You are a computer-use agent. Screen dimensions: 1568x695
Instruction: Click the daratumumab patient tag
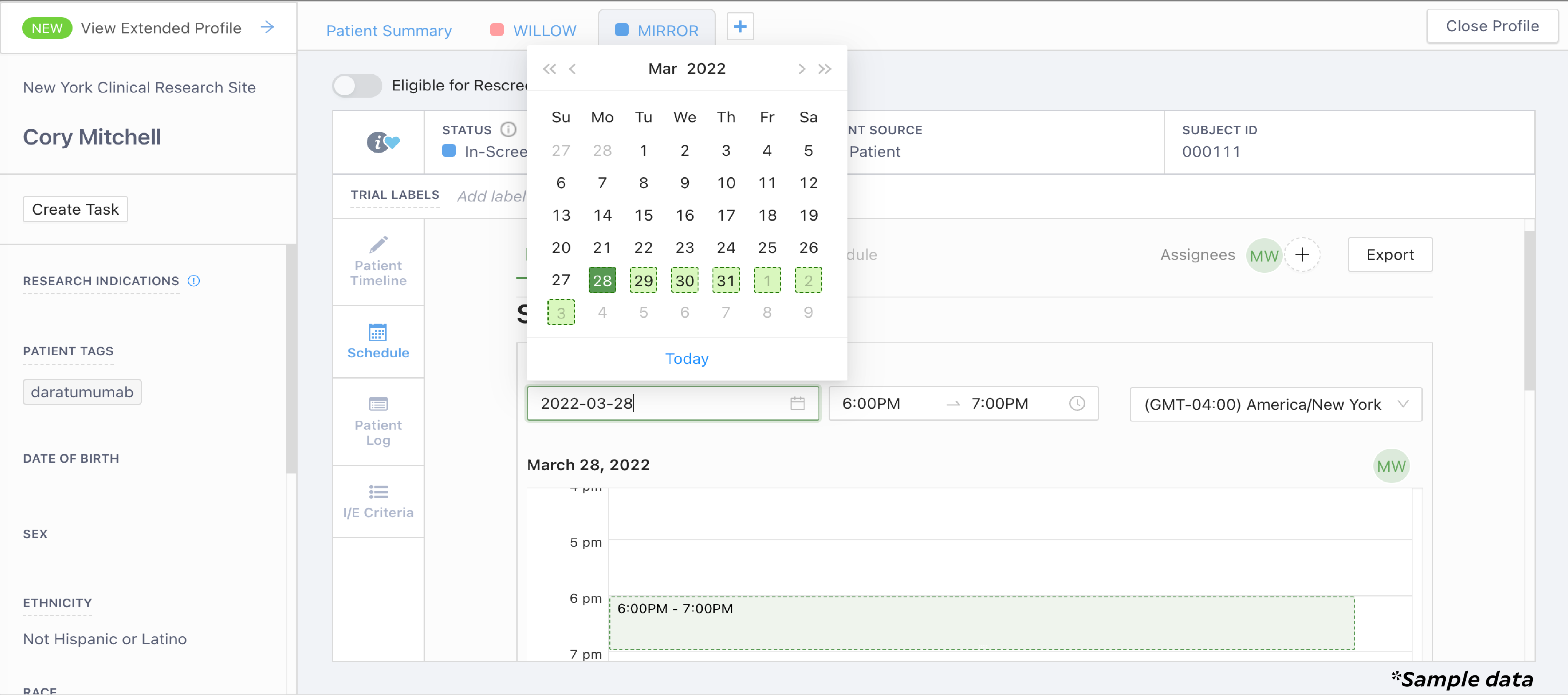(82, 393)
